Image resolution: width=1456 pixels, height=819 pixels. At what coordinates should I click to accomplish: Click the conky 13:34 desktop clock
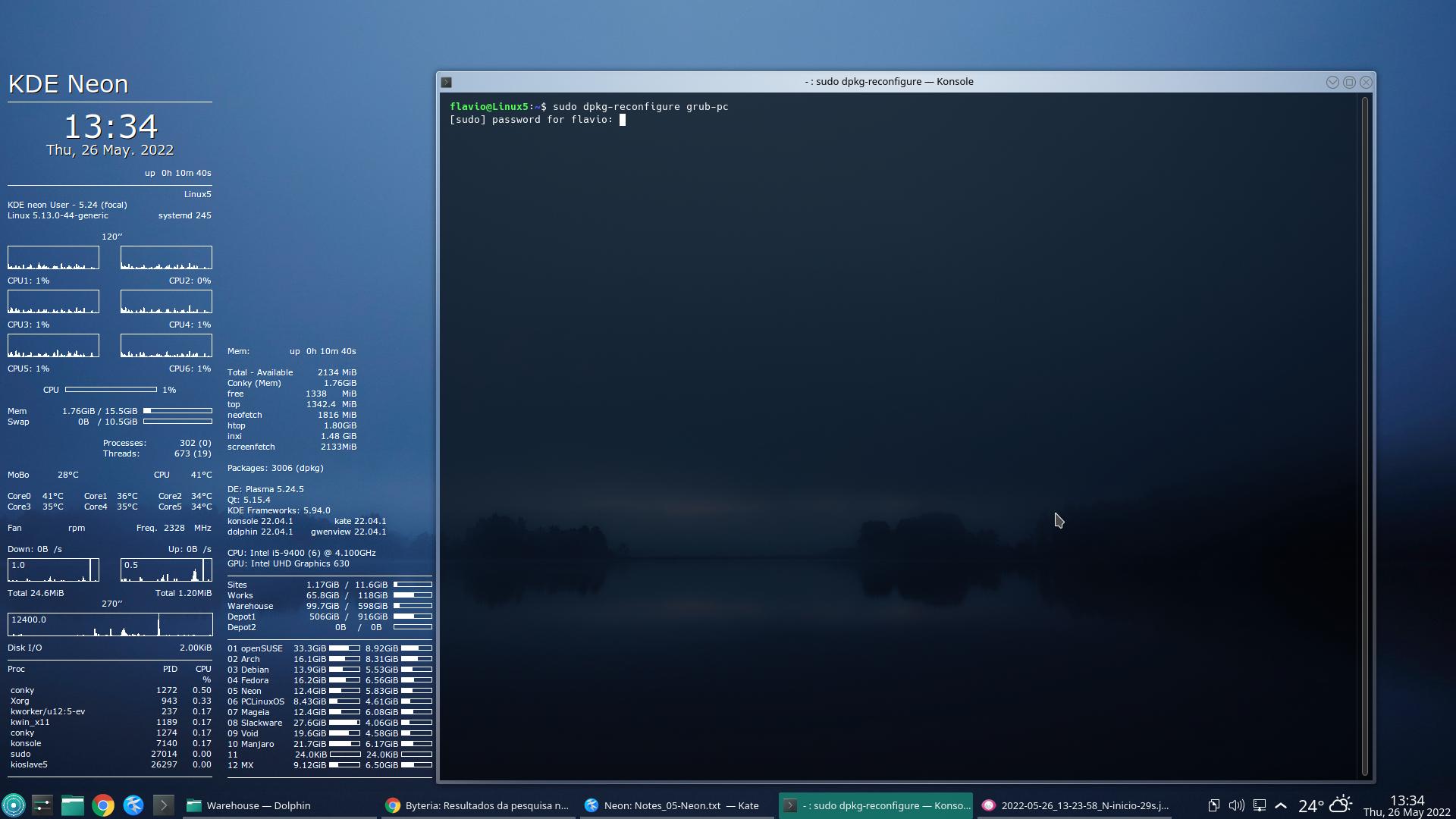tap(110, 126)
